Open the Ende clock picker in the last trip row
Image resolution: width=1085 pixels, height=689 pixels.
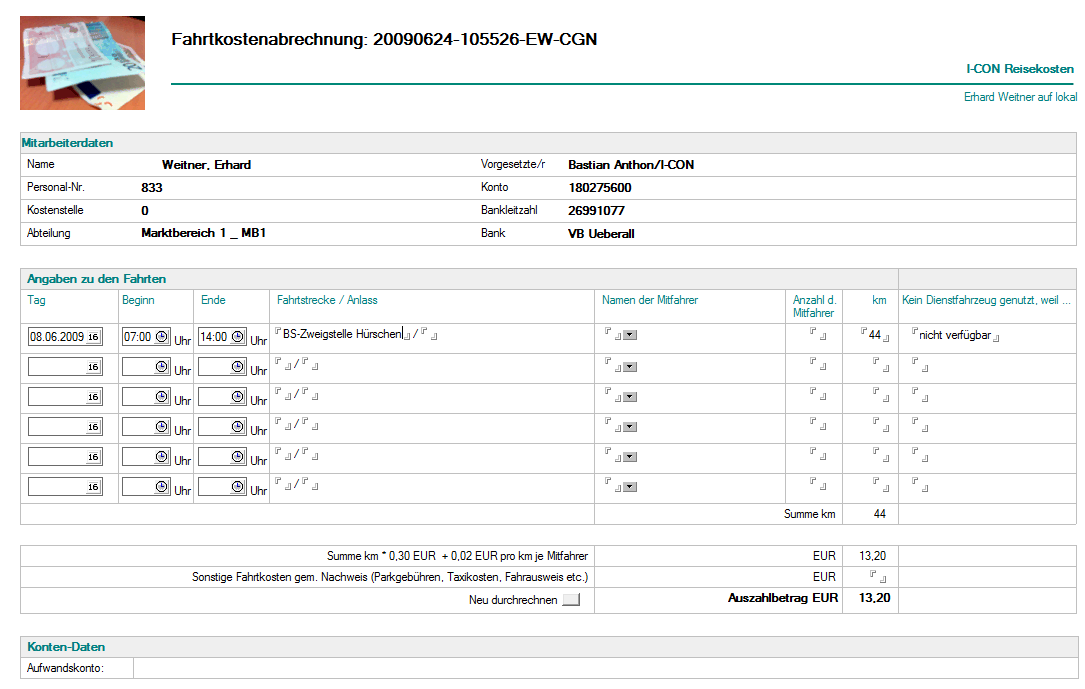point(237,486)
